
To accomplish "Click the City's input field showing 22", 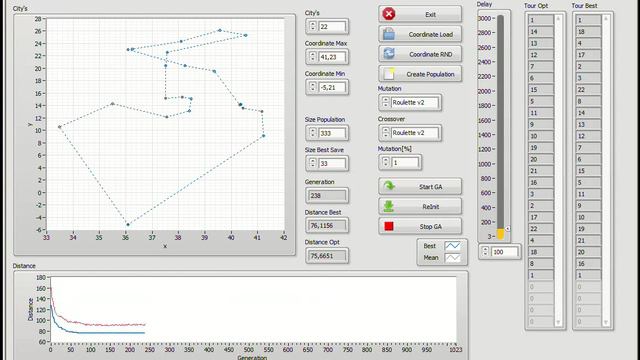I will coord(332,27).
